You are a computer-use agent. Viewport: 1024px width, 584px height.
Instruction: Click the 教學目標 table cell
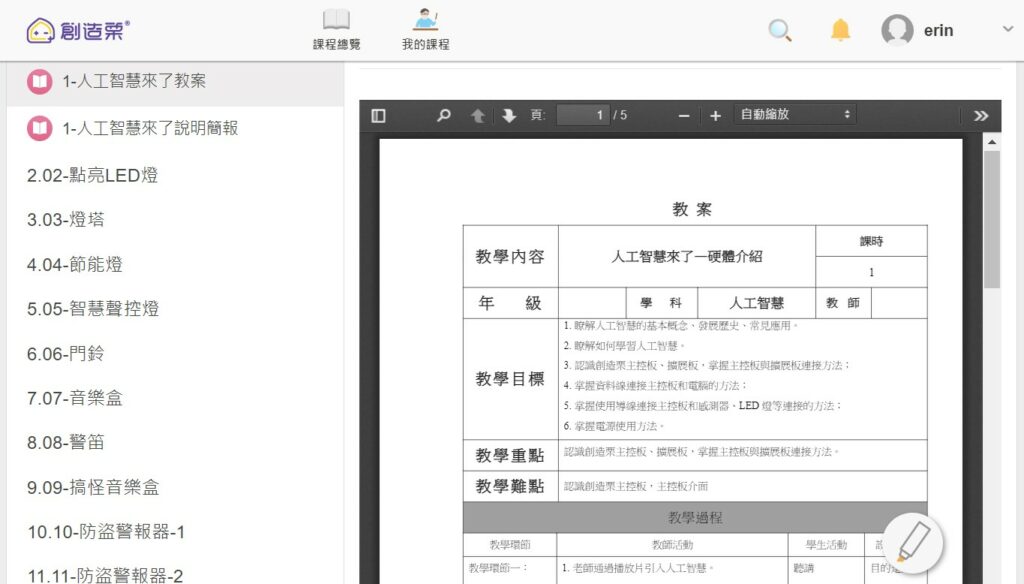510,379
